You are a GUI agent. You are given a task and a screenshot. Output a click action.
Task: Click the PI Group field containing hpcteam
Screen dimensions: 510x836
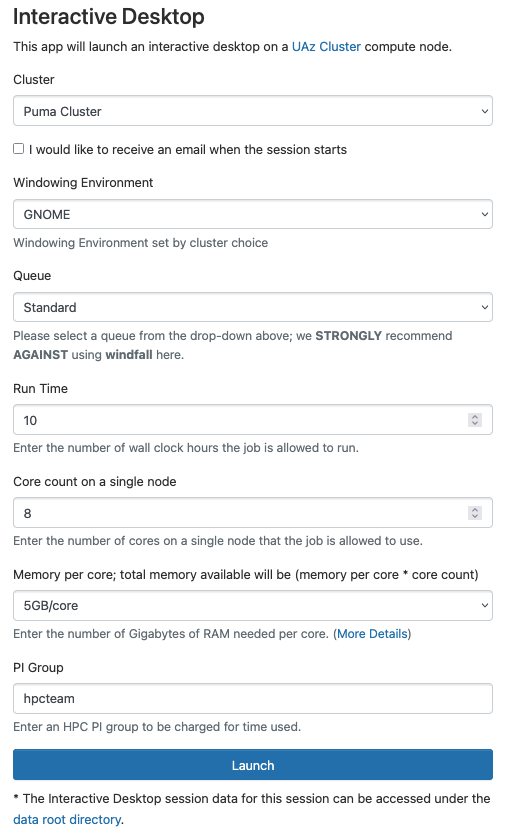click(253, 698)
